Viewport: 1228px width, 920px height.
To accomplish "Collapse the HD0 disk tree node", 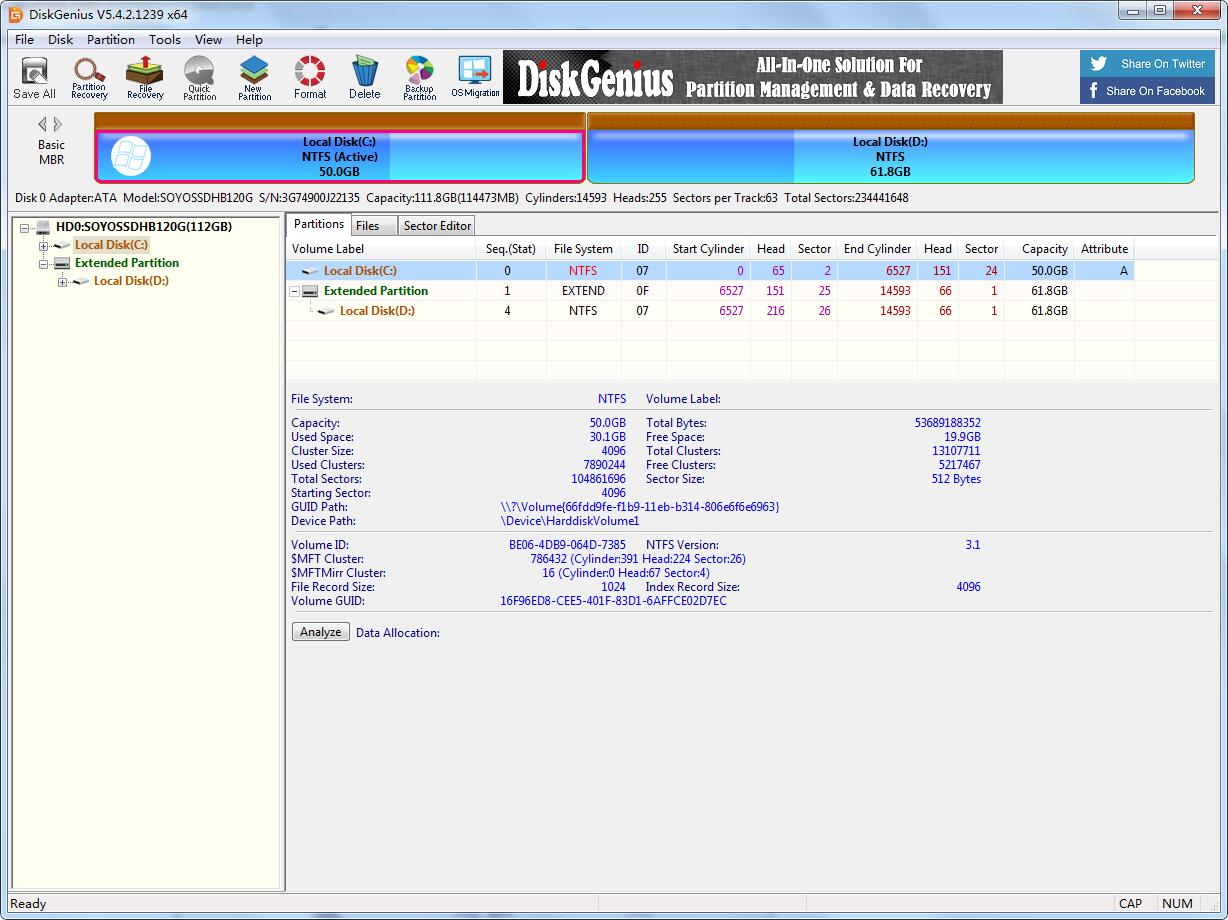I will pyautogui.click(x=25, y=227).
